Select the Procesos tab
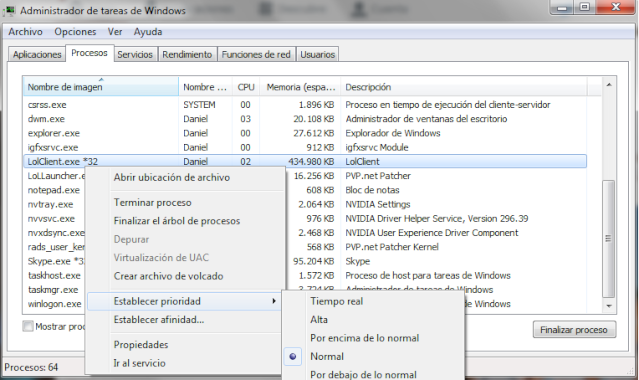Viewport: 639px width, 380px height. (89, 53)
